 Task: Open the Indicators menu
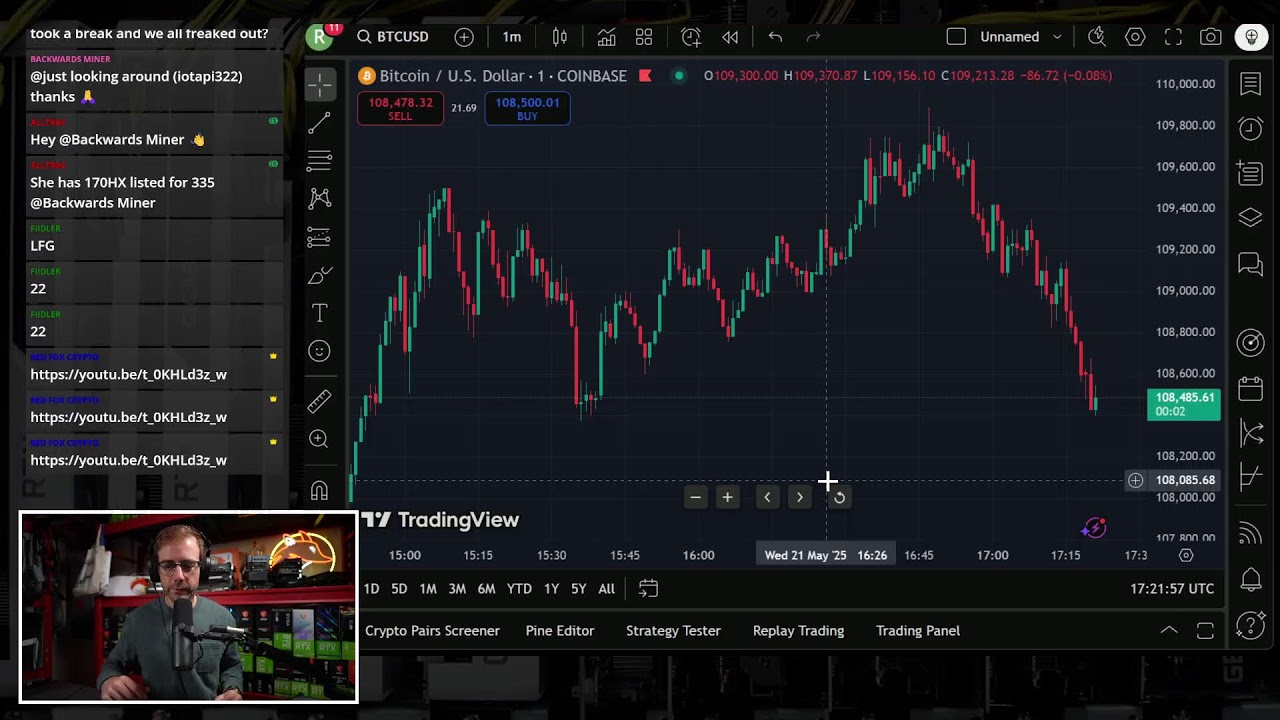[x=606, y=37]
